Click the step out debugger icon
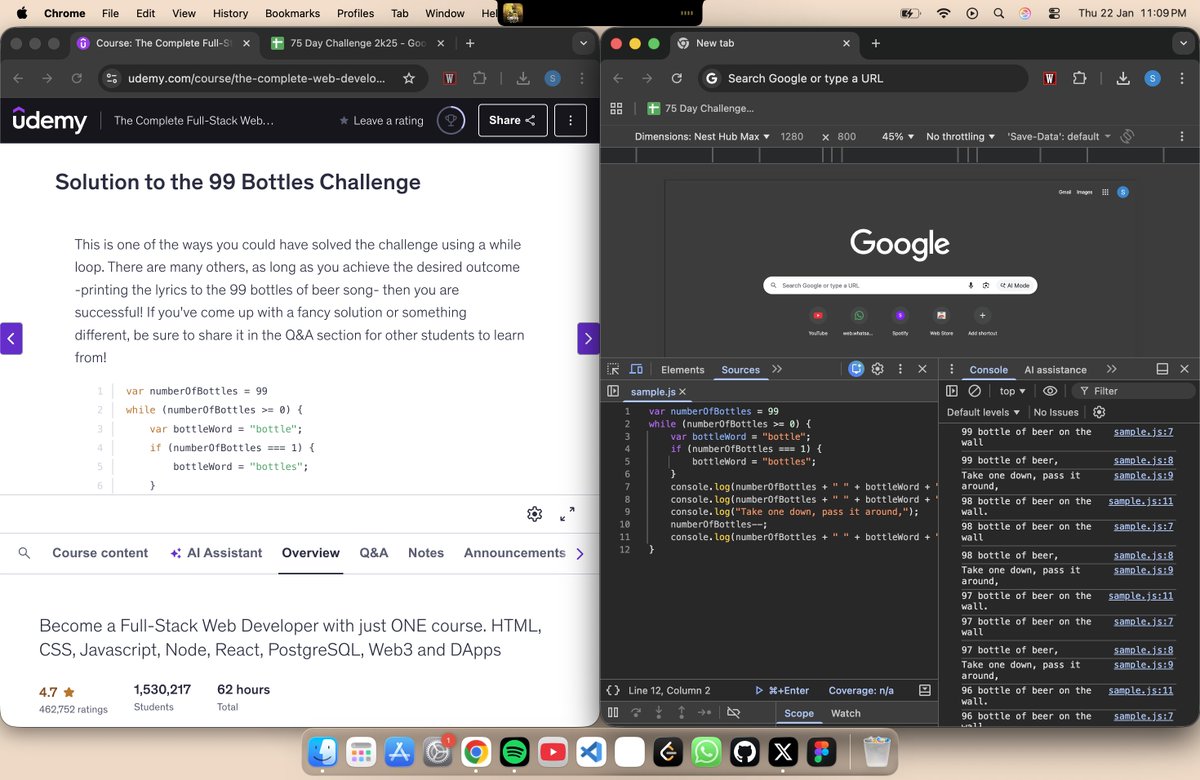Image resolution: width=1200 pixels, height=780 pixels. tap(681, 713)
